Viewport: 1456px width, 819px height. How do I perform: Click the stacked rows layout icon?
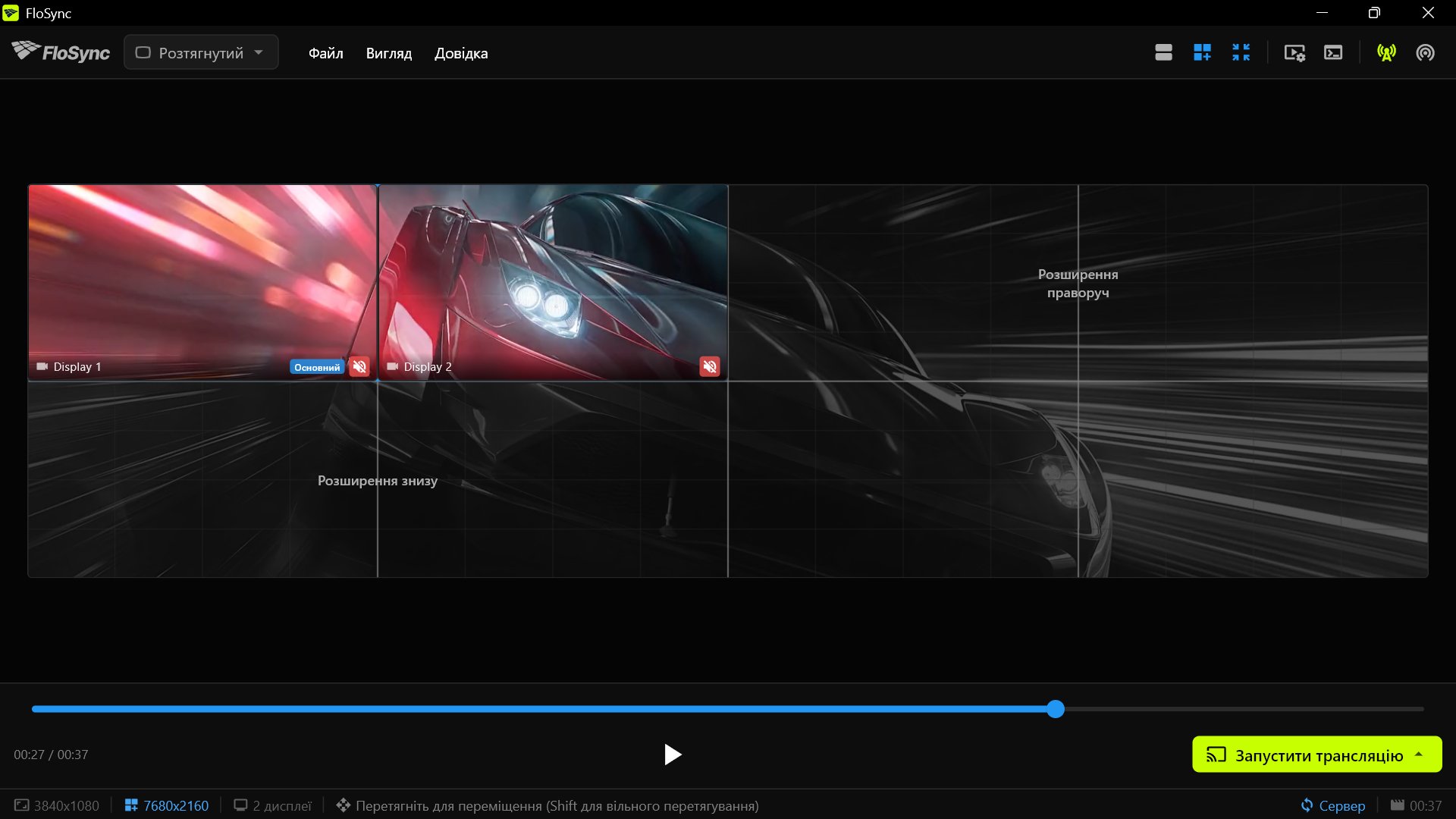pos(1163,52)
